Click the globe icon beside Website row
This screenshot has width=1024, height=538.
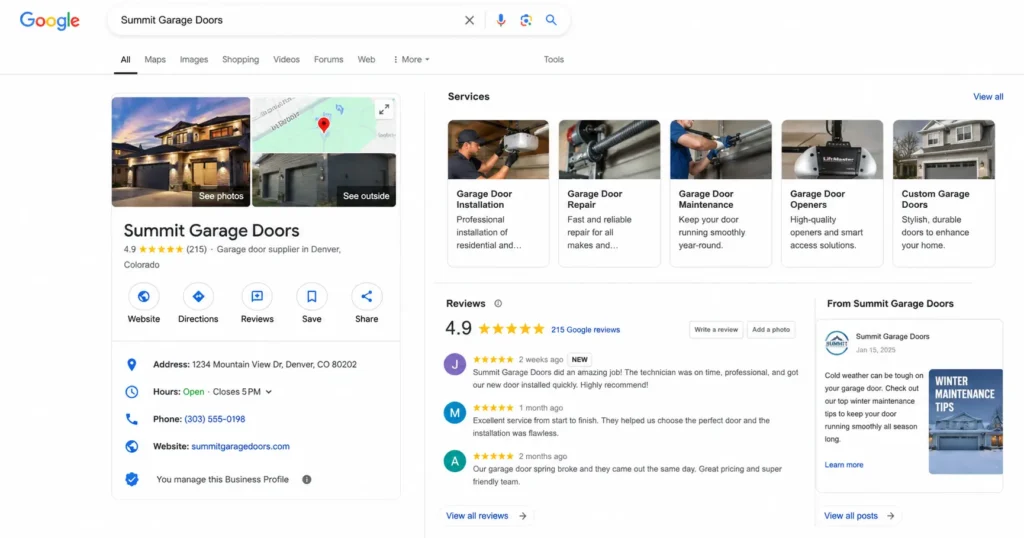[131, 447]
